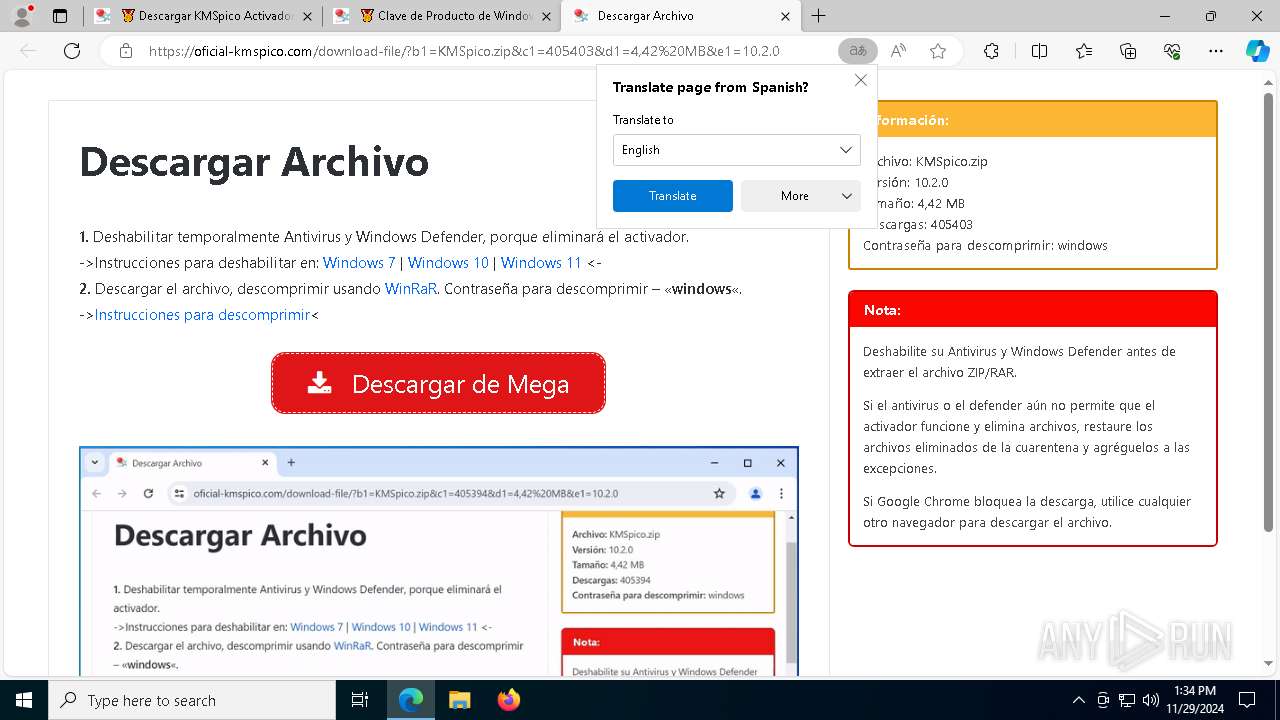The width and height of the screenshot is (1280, 720).
Task: Show hidden tray icons chevron
Action: click(1078, 700)
